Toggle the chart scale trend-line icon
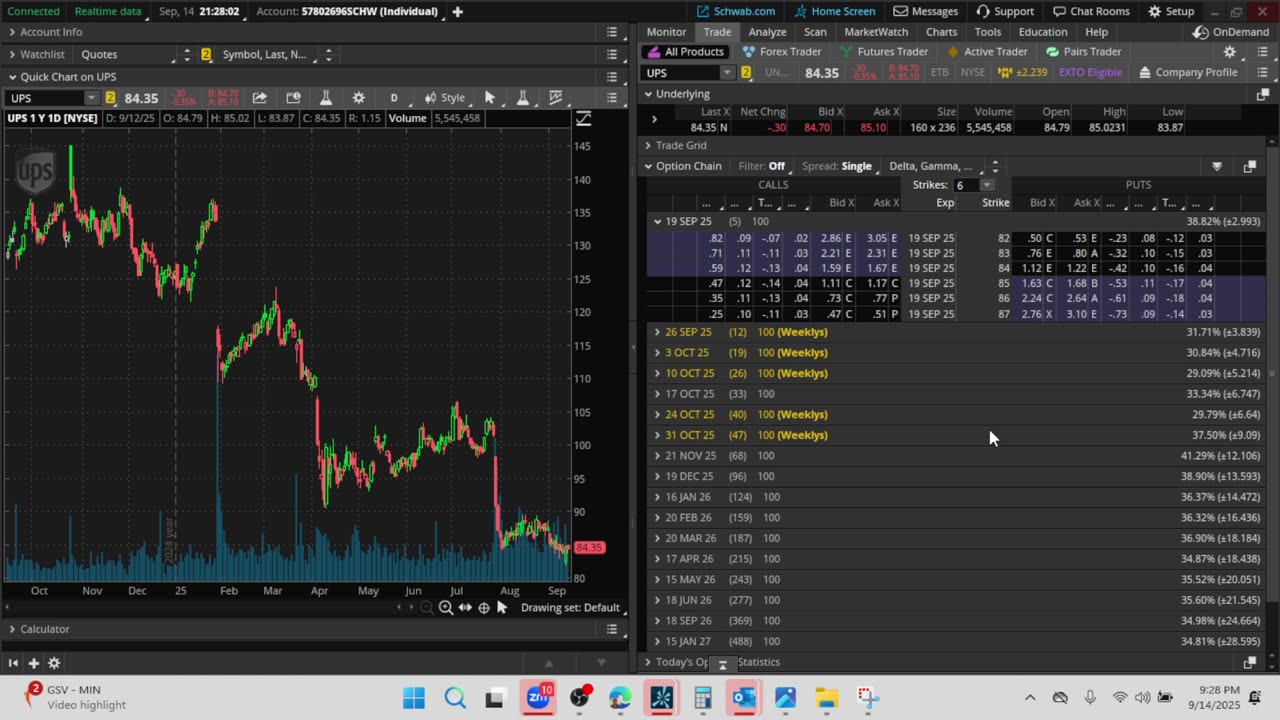The height and width of the screenshot is (720, 1280). 584,119
